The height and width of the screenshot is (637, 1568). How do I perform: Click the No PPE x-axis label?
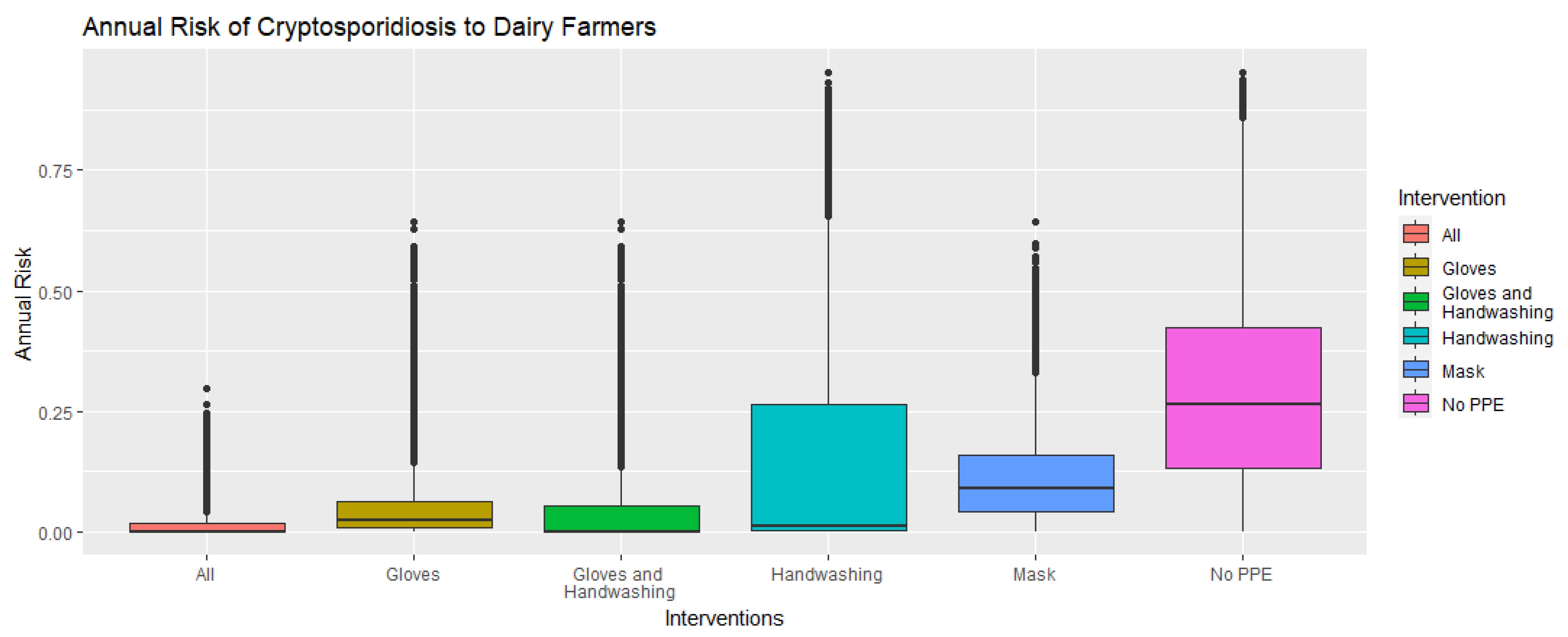pyautogui.click(x=1241, y=575)
